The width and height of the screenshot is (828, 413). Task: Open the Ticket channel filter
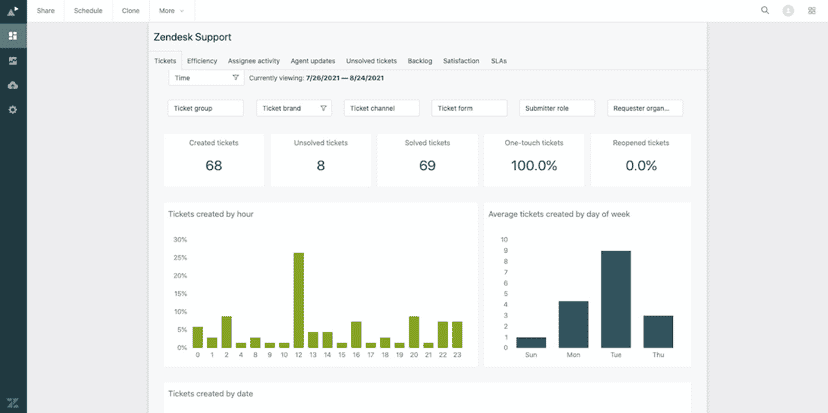coord(382,108)
